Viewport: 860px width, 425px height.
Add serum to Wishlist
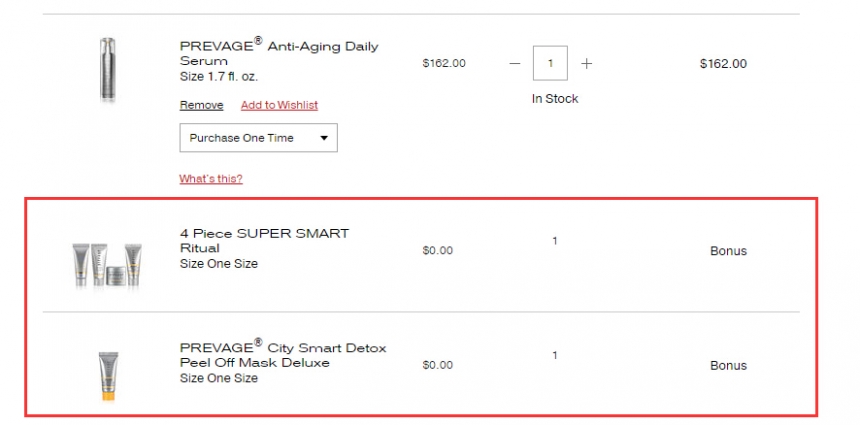click(279, 105)
